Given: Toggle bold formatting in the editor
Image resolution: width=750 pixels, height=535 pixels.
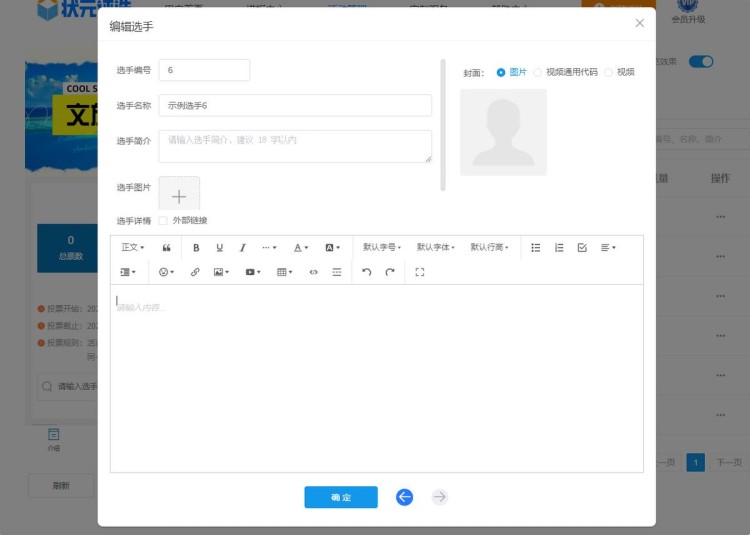Looking at the screenshot, I should [196, 247].
